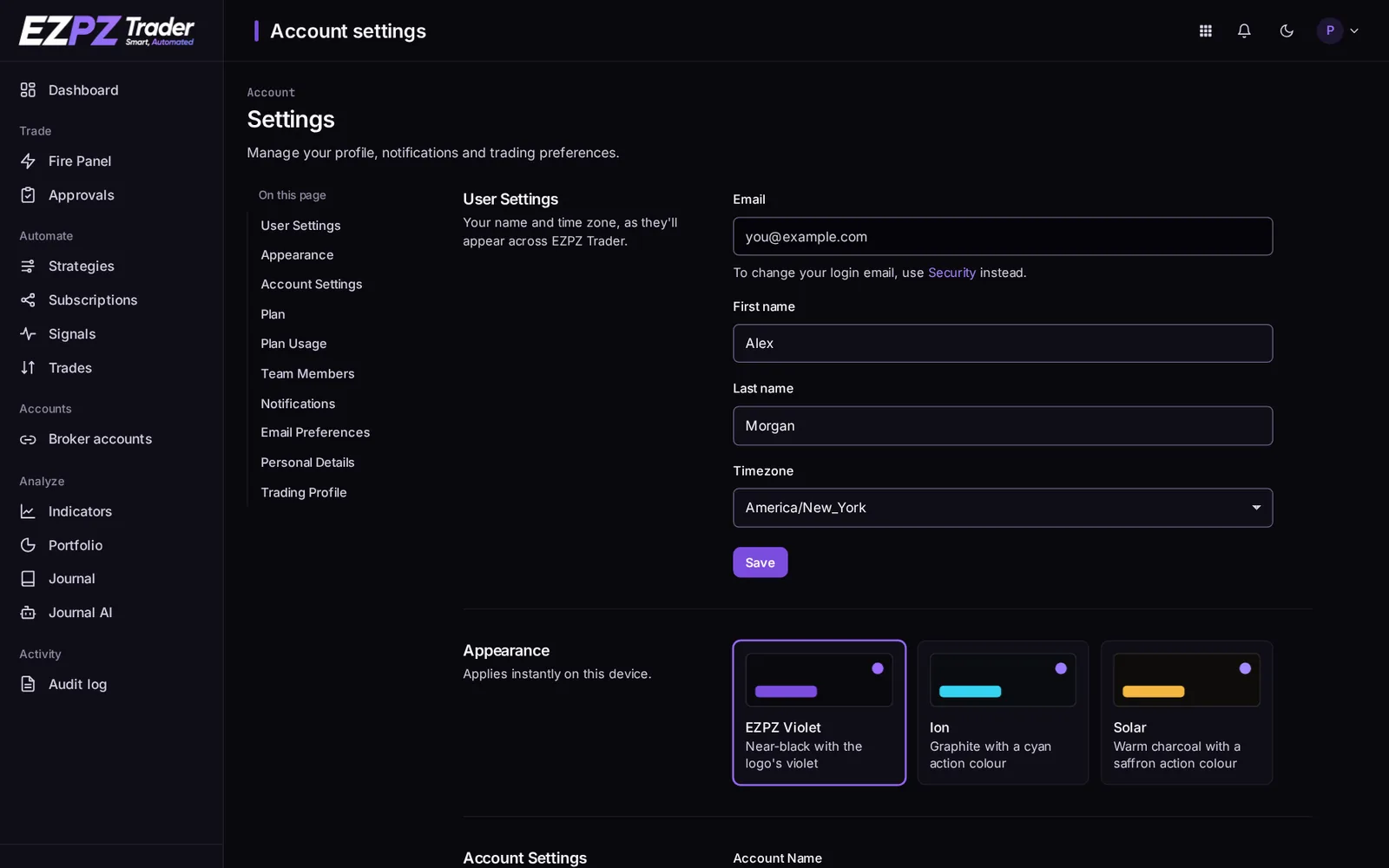Click the Dashboard sidebar icon

[28, 90]
